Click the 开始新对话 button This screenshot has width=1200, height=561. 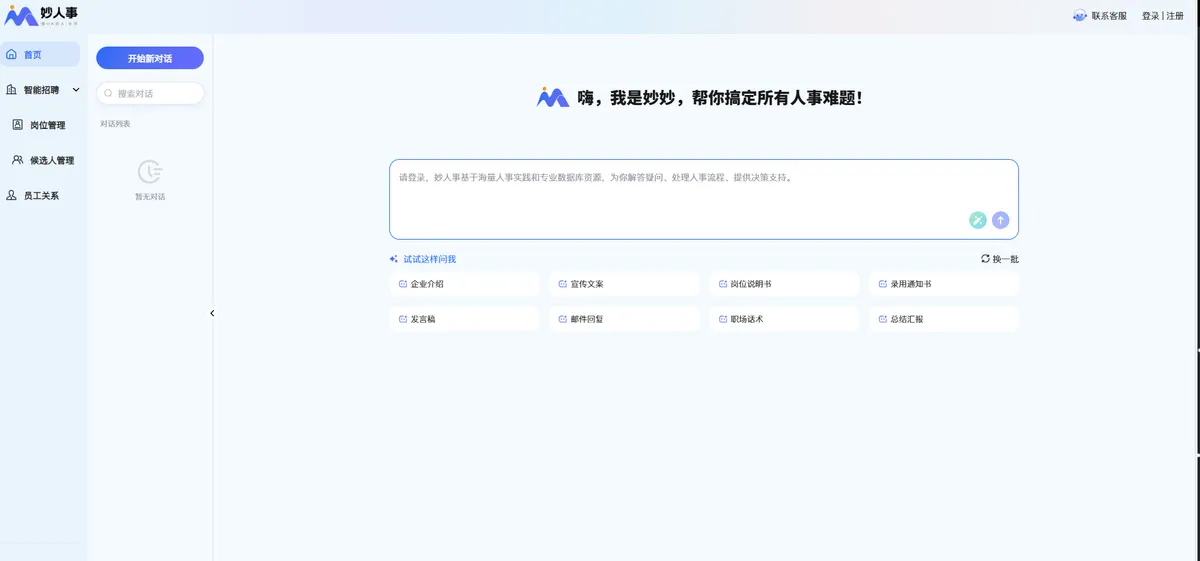point(150,59)
